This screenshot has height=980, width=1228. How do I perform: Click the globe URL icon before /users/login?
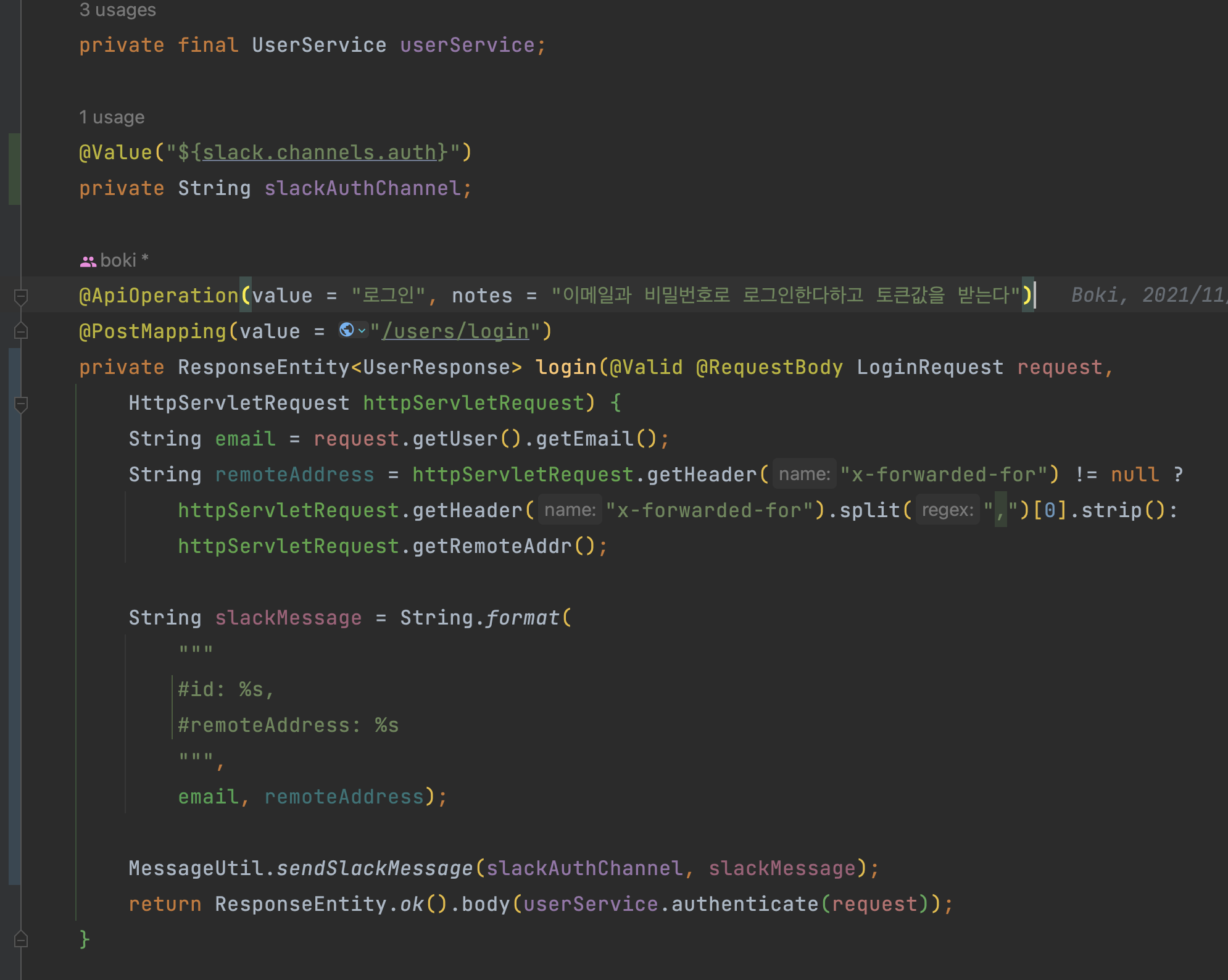[x=346, y=330]
